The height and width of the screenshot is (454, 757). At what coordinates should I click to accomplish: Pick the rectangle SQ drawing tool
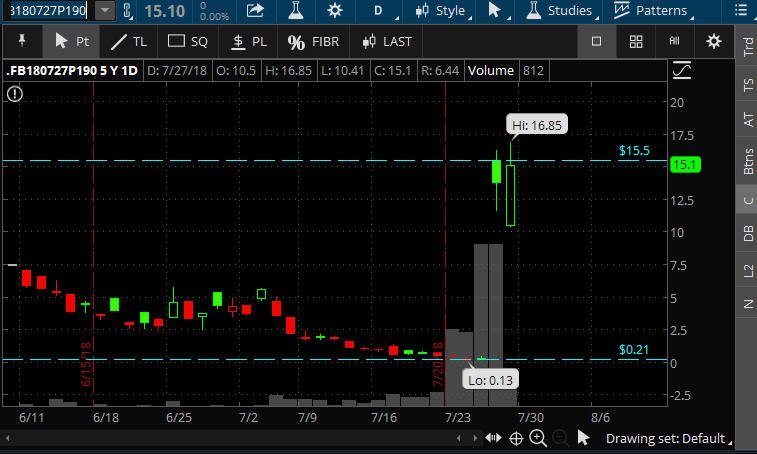[187, 42]
